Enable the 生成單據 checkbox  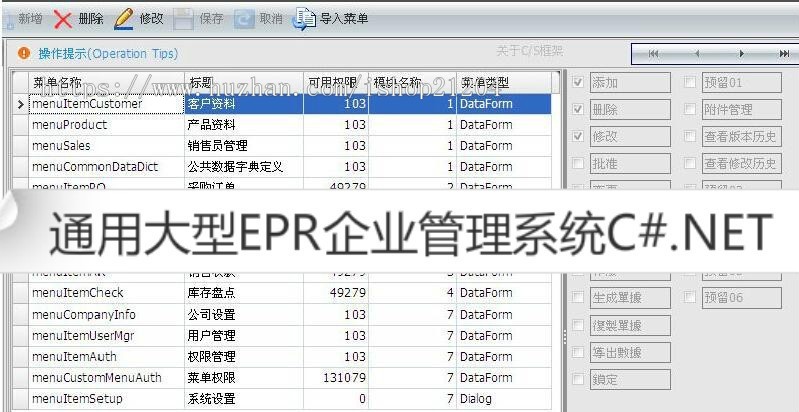point(578,297)
